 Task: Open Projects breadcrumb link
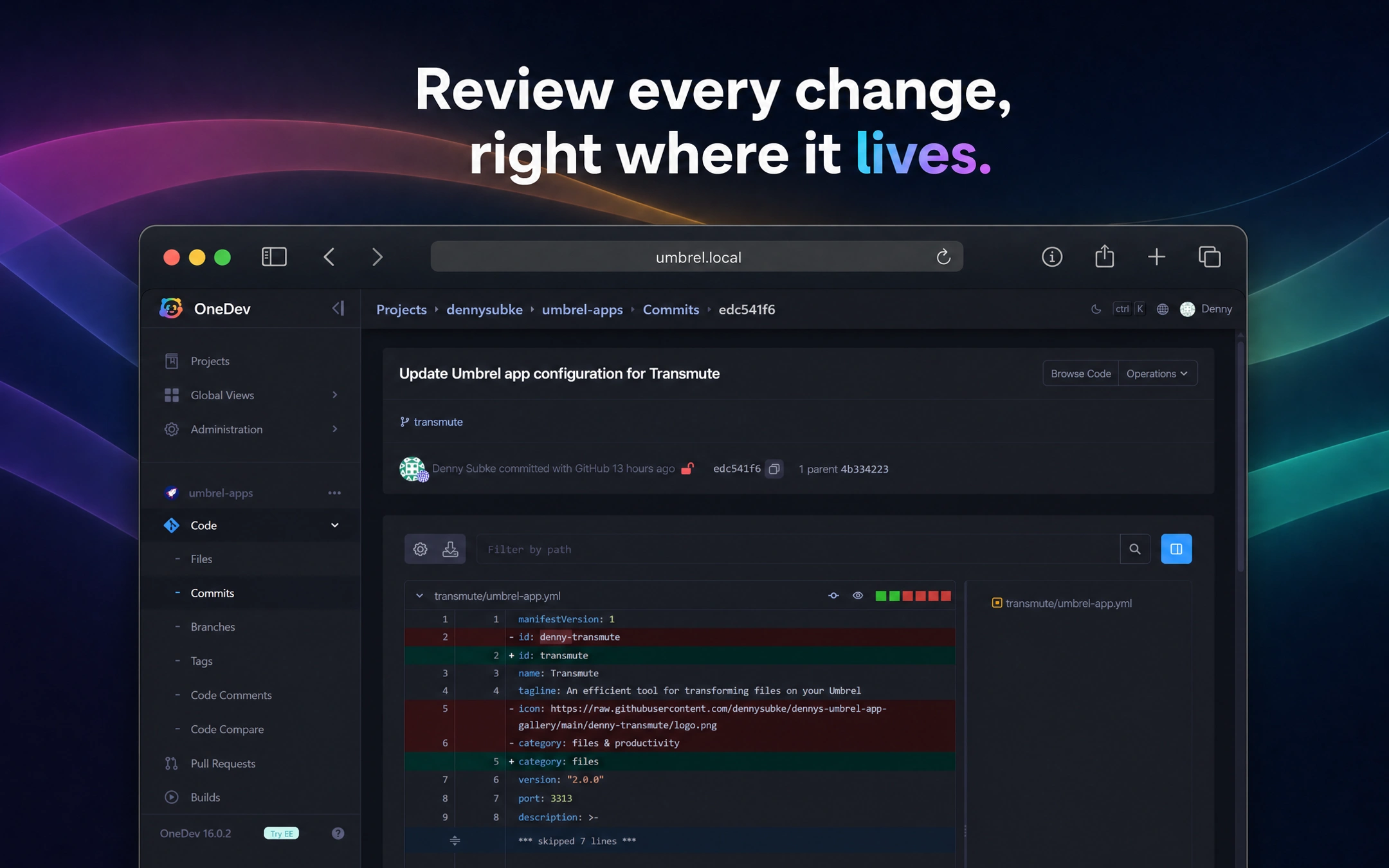tap(401, 309)
